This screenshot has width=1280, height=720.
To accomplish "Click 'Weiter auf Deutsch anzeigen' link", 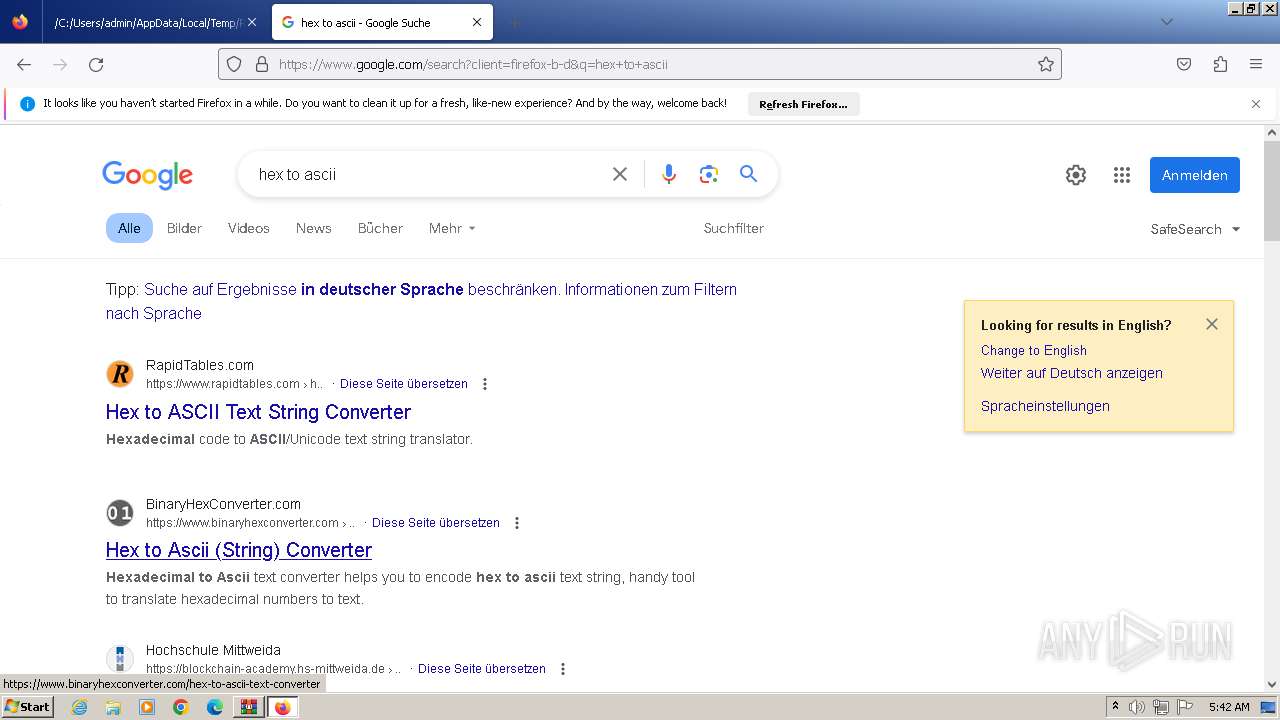I will 1072,373.
